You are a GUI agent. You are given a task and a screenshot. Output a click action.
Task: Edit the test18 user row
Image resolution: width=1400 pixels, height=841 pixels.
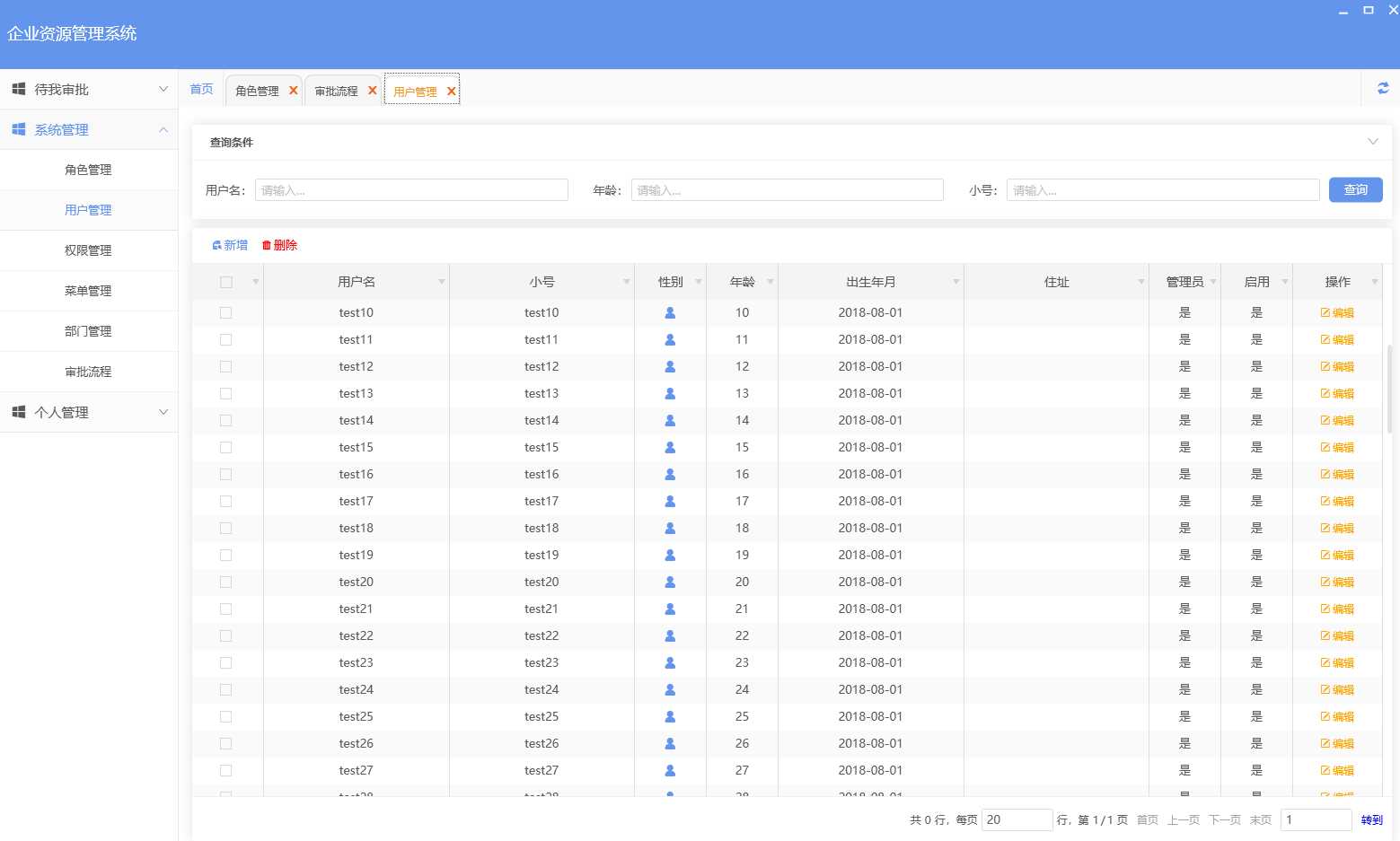coord(1337,529)
